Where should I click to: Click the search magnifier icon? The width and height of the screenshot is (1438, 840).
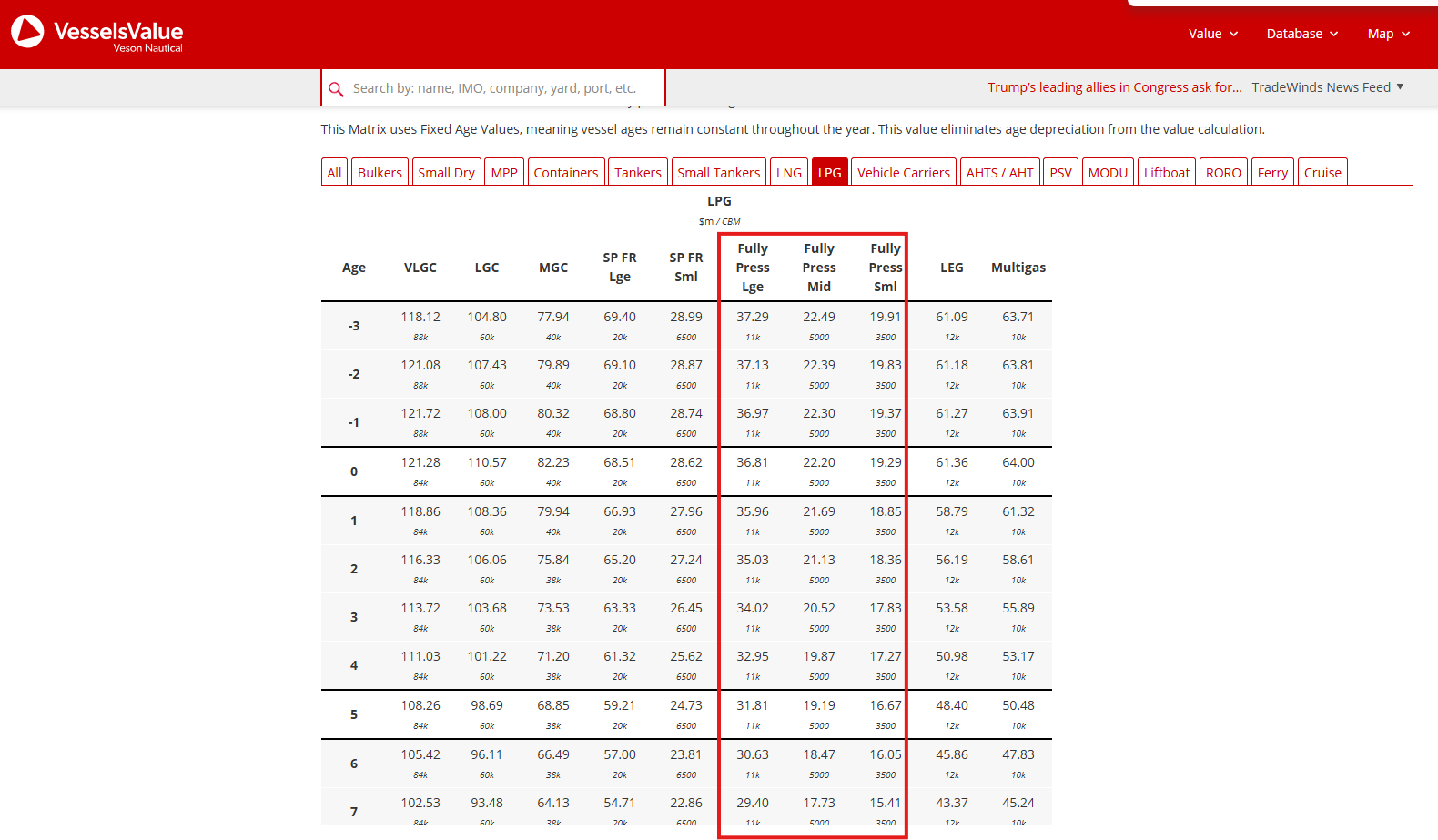pos(336,89)
